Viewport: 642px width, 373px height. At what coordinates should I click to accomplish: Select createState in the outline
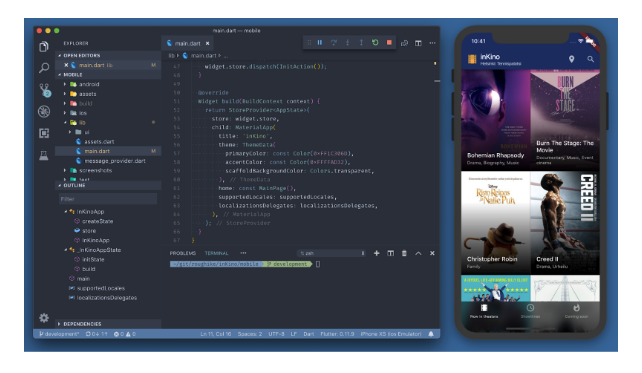97,221
